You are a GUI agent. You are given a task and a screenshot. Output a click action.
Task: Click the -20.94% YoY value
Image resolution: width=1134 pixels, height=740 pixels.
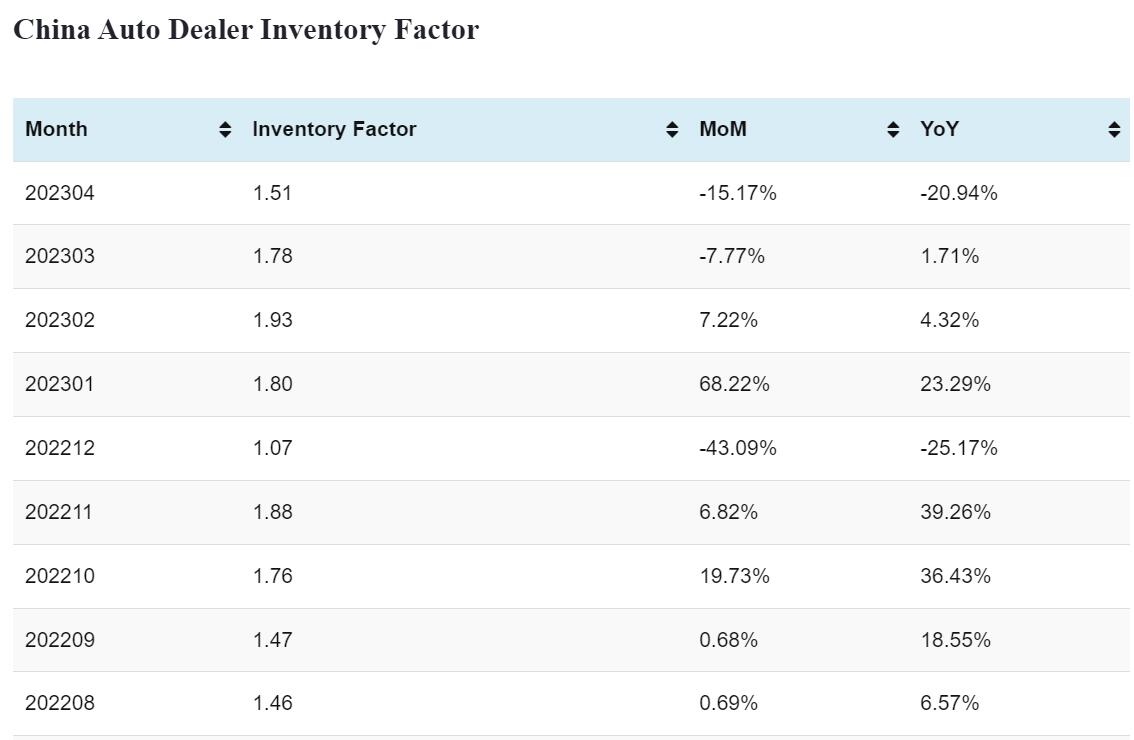[x=959, y=193]
